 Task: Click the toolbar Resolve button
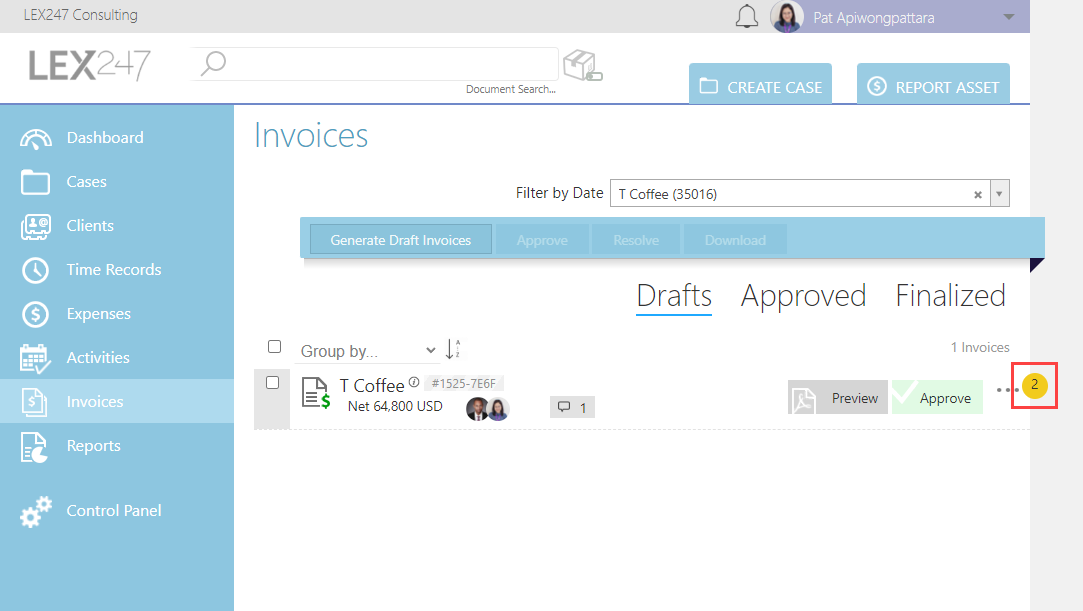pyautogui.click(x=636, y=240)
